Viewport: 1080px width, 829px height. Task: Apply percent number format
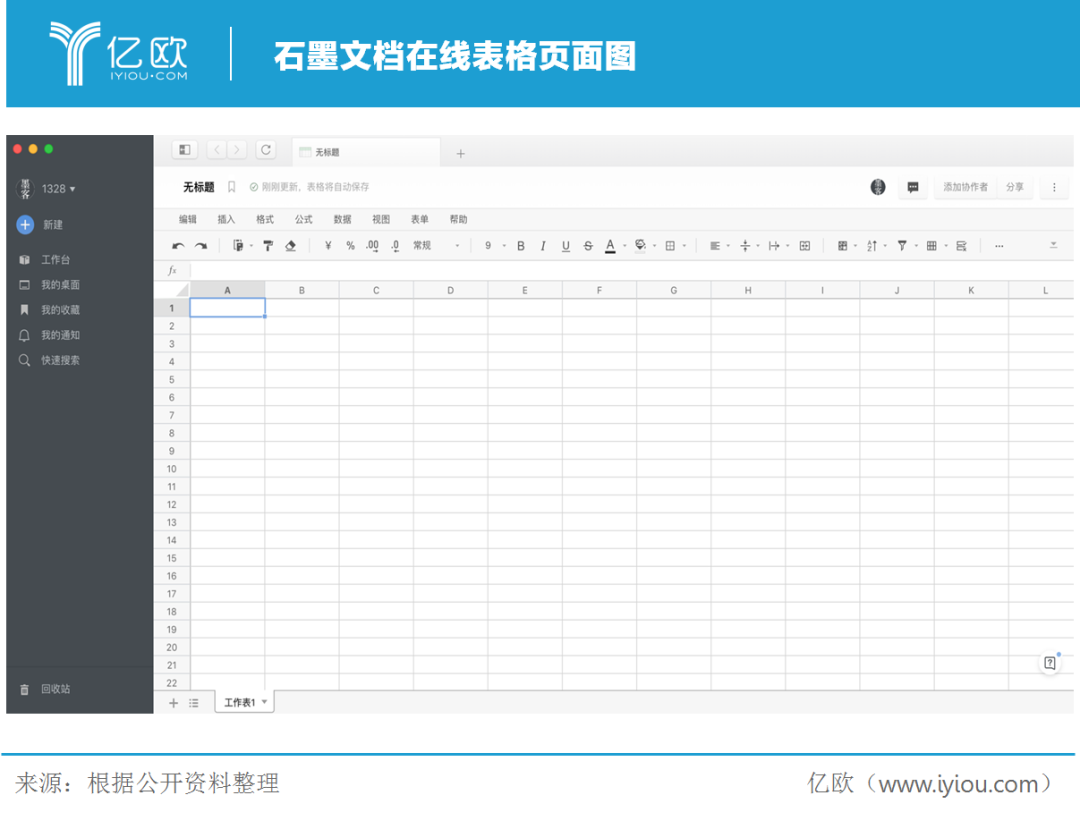351,246
